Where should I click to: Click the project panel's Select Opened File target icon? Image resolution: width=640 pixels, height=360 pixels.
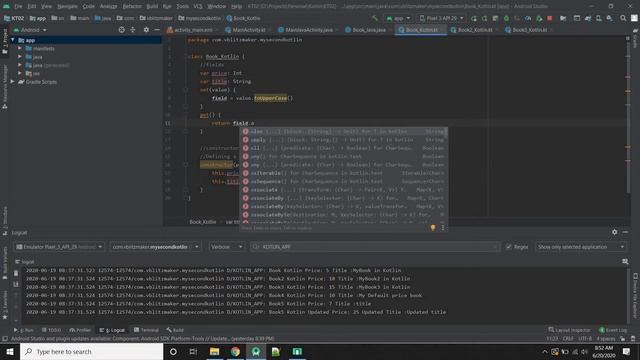point(121,30)
